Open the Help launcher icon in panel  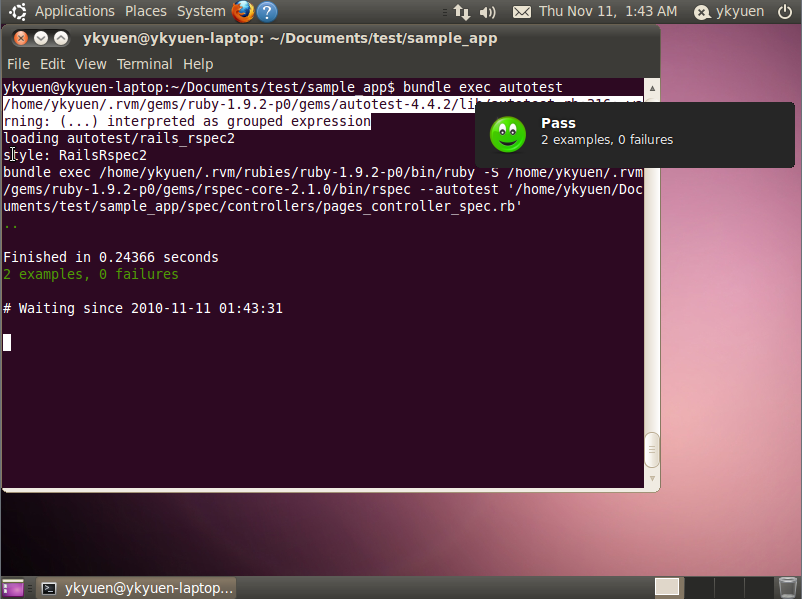click(x=267, y=12)
